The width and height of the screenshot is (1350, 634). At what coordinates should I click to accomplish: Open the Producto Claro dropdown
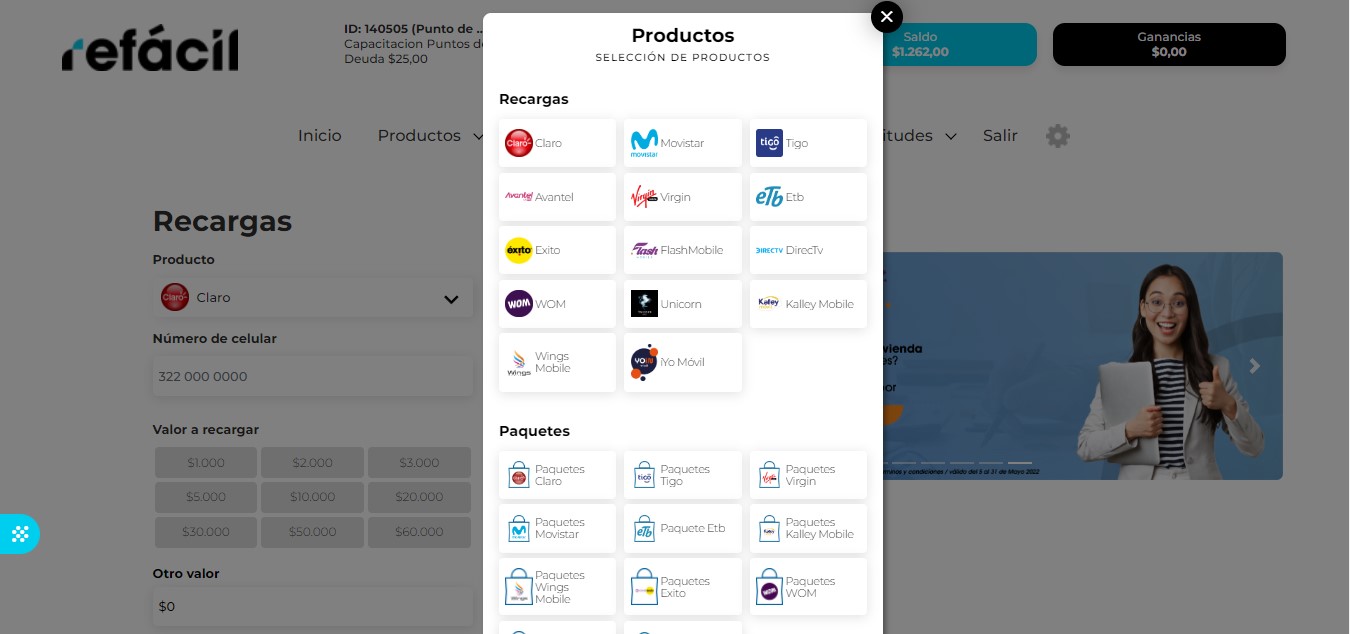coord(313,298)
